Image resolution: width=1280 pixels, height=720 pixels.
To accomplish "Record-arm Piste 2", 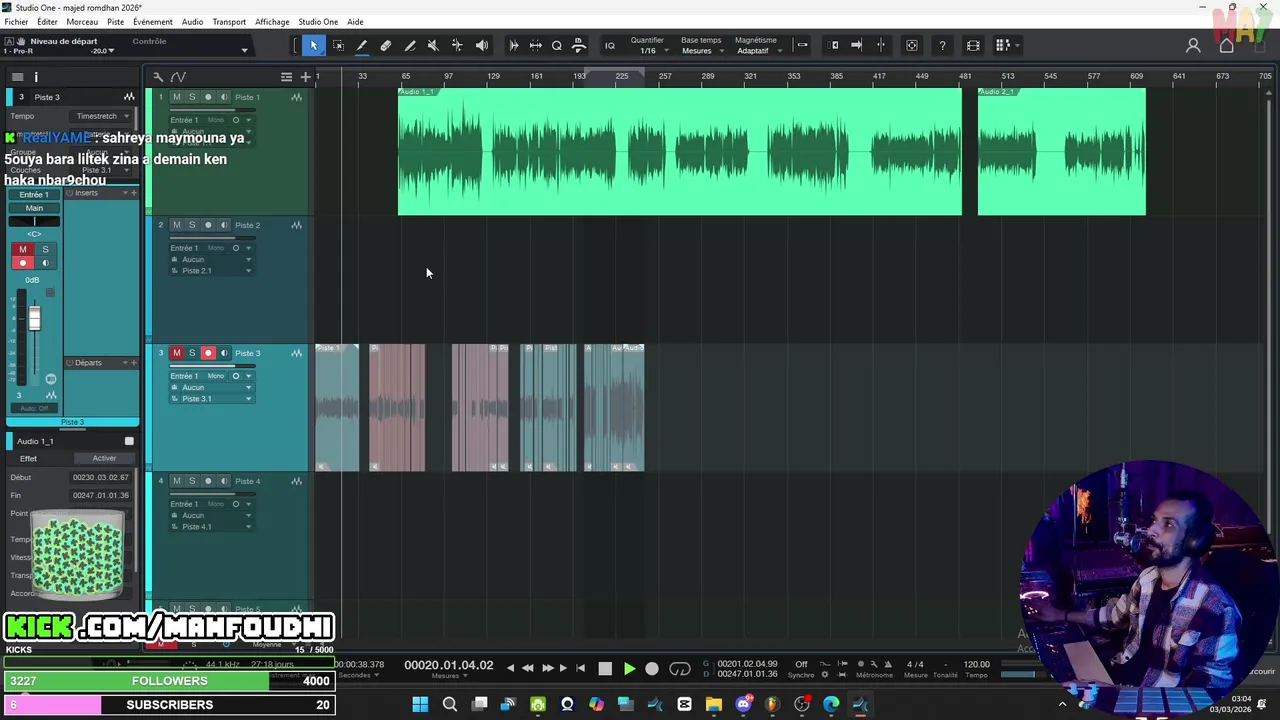I will pos(208,225).
